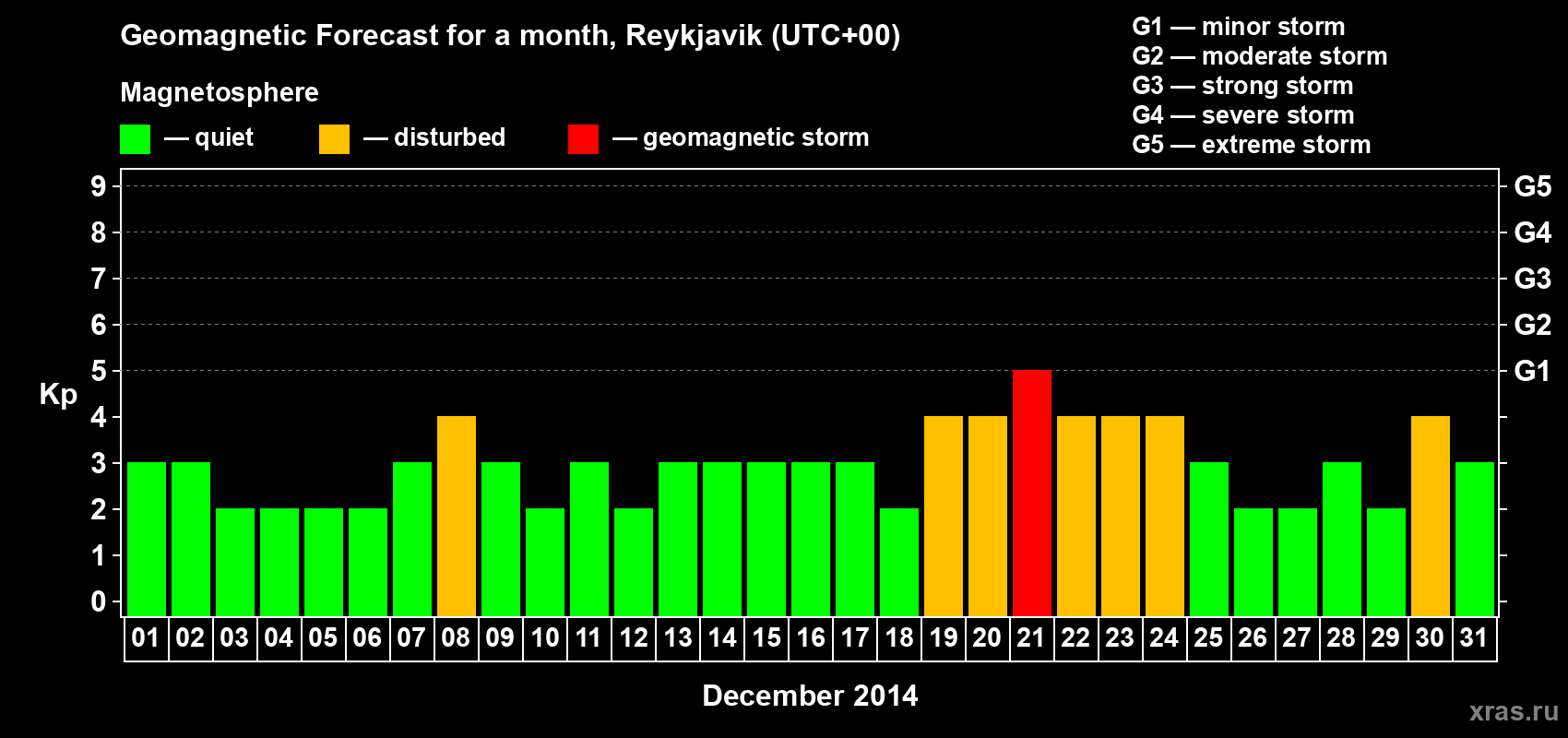The width and height of the screenshot is (1568, 738).
Task: Click date label 21 on the axis
Action: pos(1031,637)
